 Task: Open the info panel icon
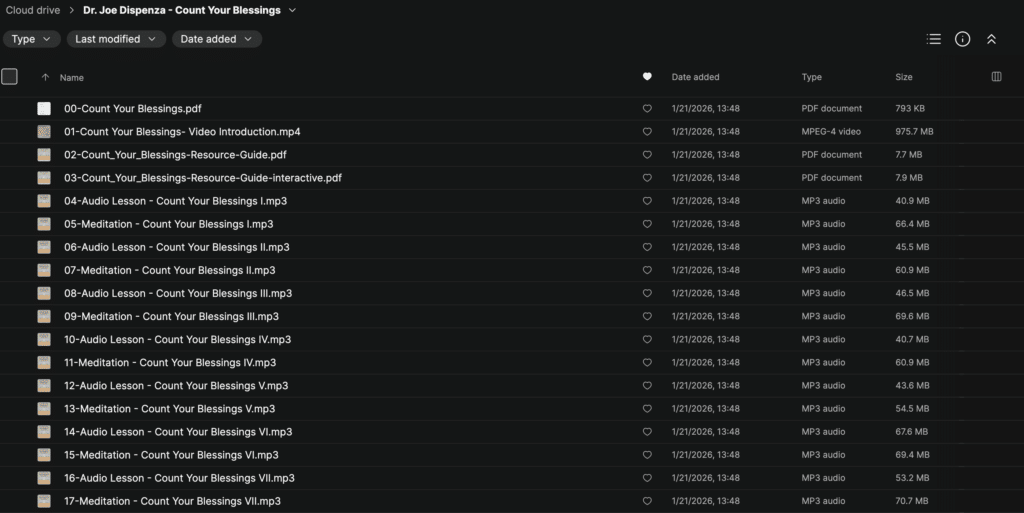pyautogui.click(x=963, y=39)
